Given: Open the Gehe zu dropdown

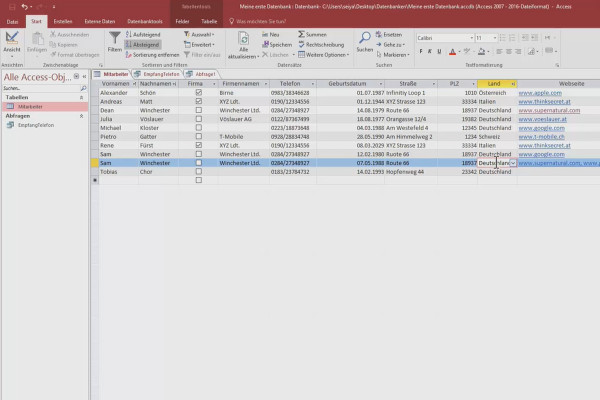Looking at the screenshot, I should click(x=390, y=44).
